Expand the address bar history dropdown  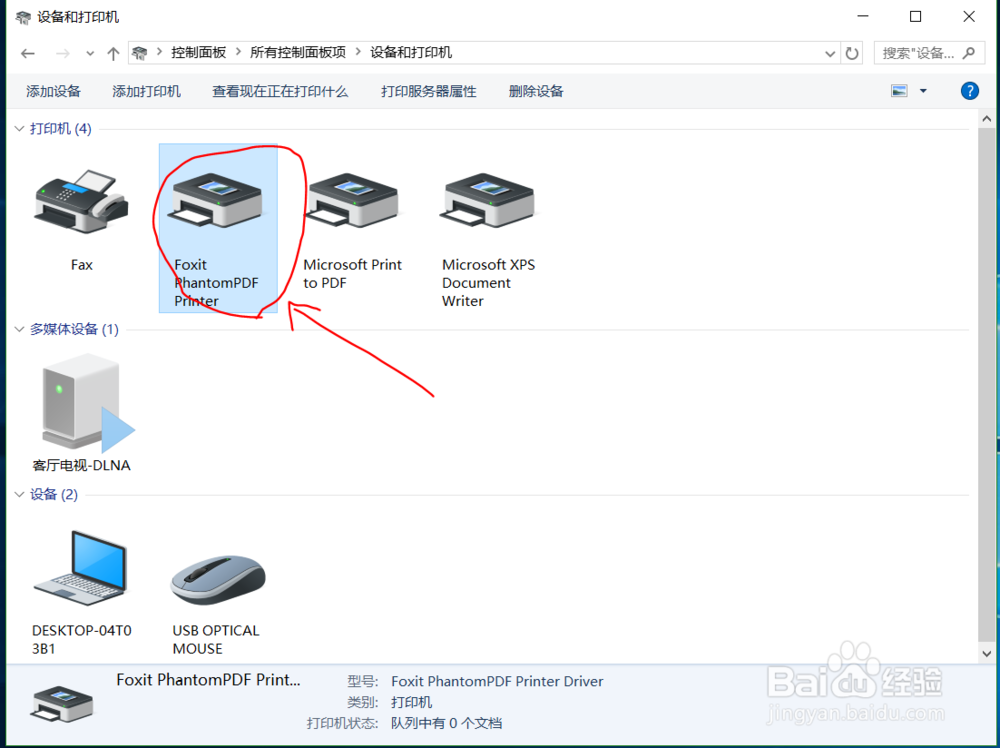(830, 54)
